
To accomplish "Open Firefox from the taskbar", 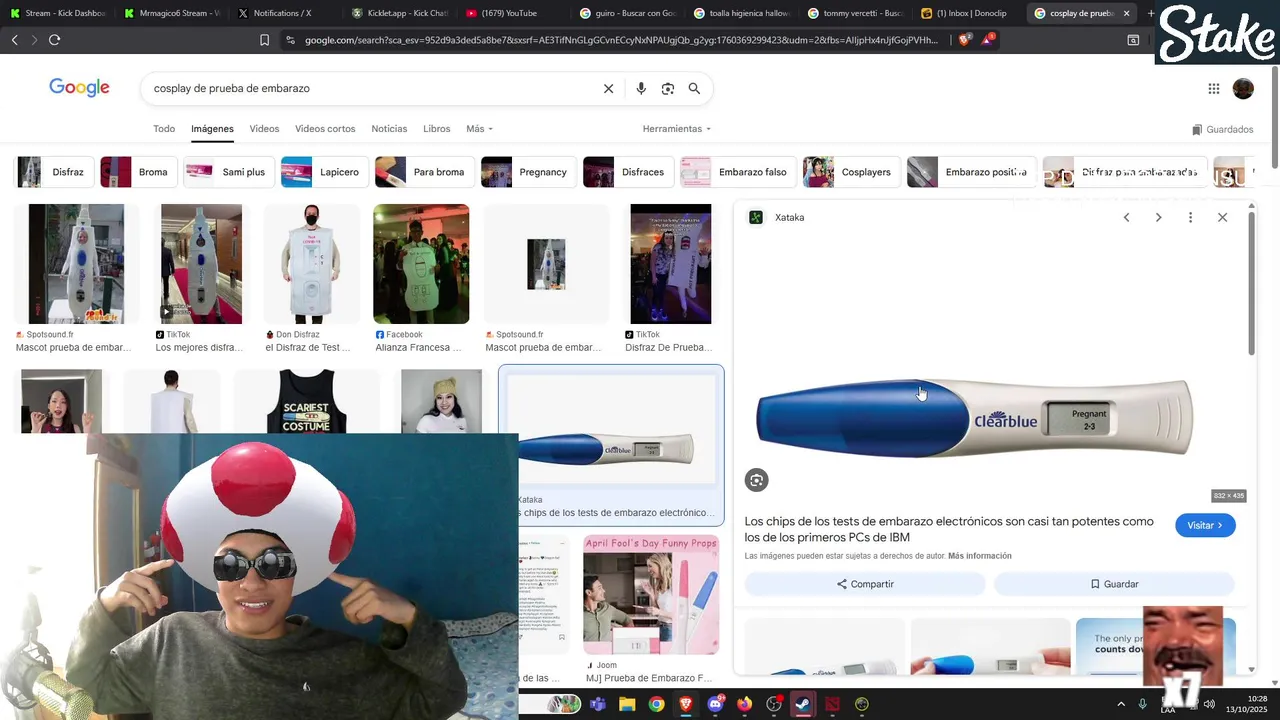I will click(744, 704).
